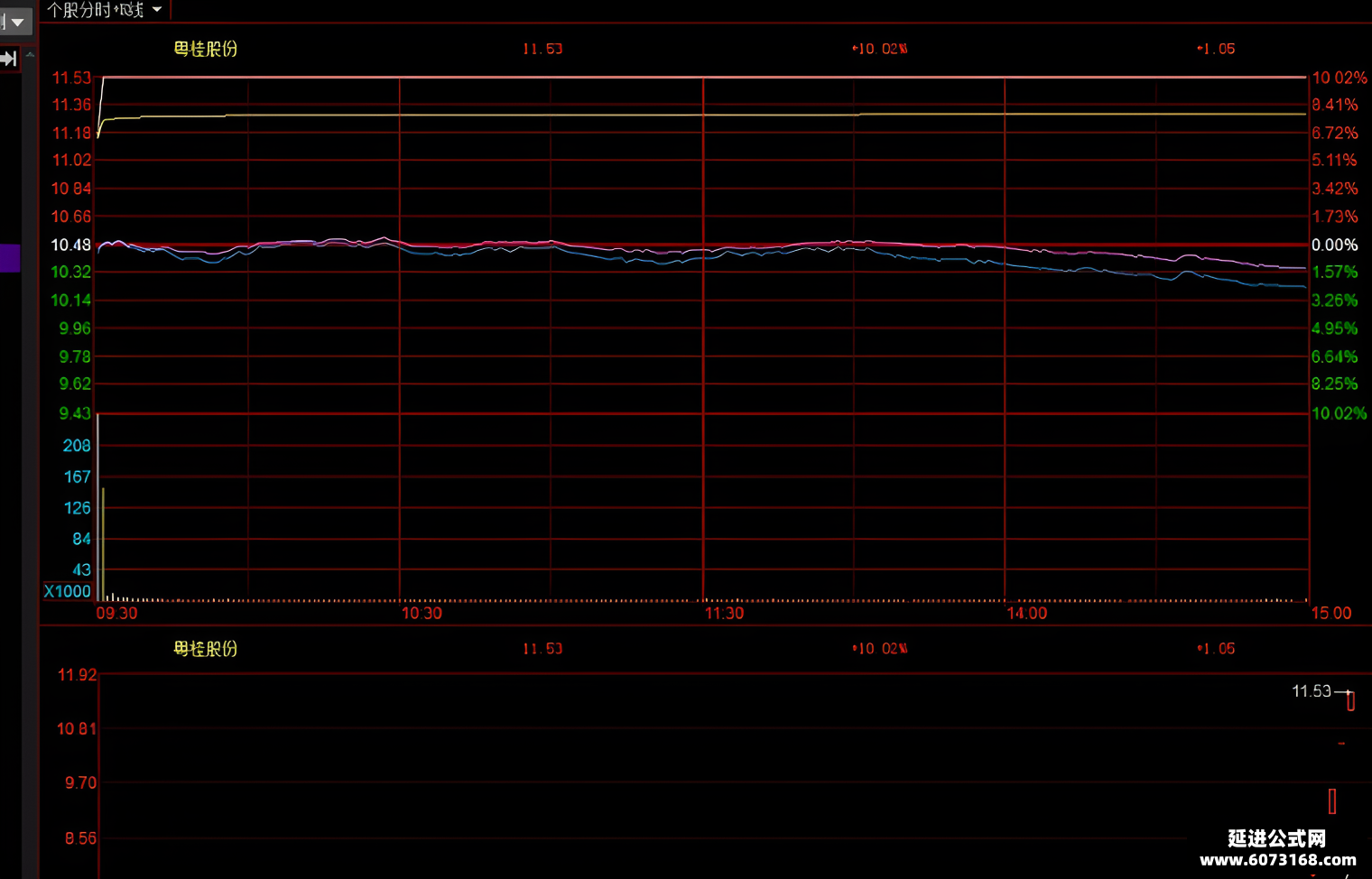1372x879 pixels.
Task: Select the 10:30 time marker on axis
Action: pyautogui.click(x=422, y=614)
